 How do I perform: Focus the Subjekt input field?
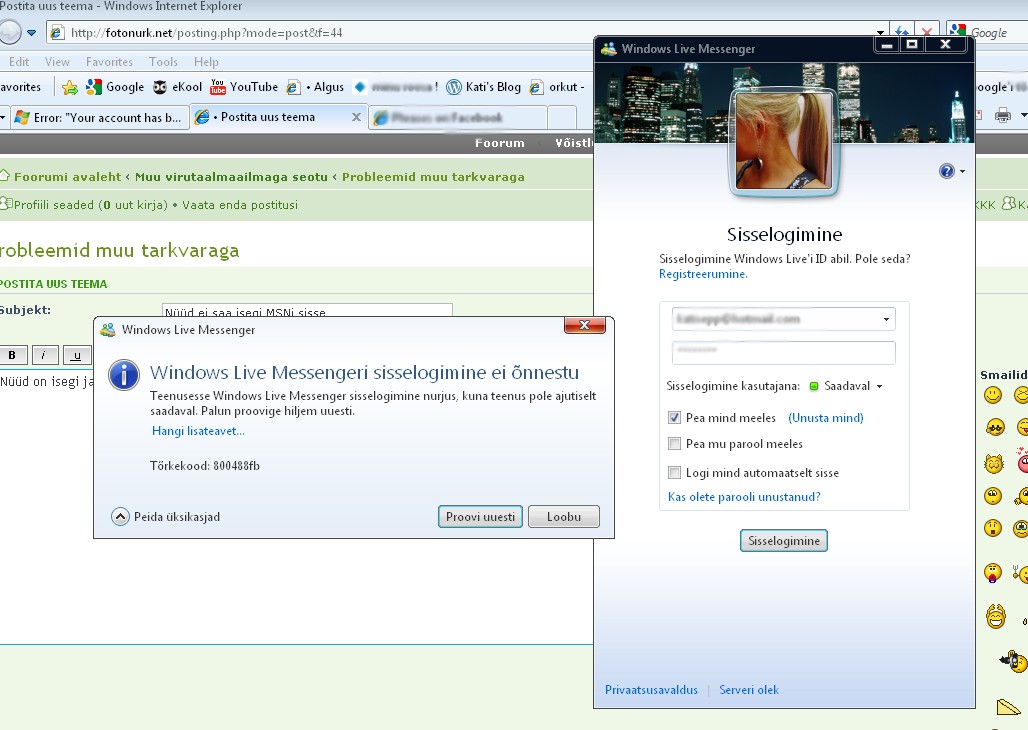(x=307, y=311)
